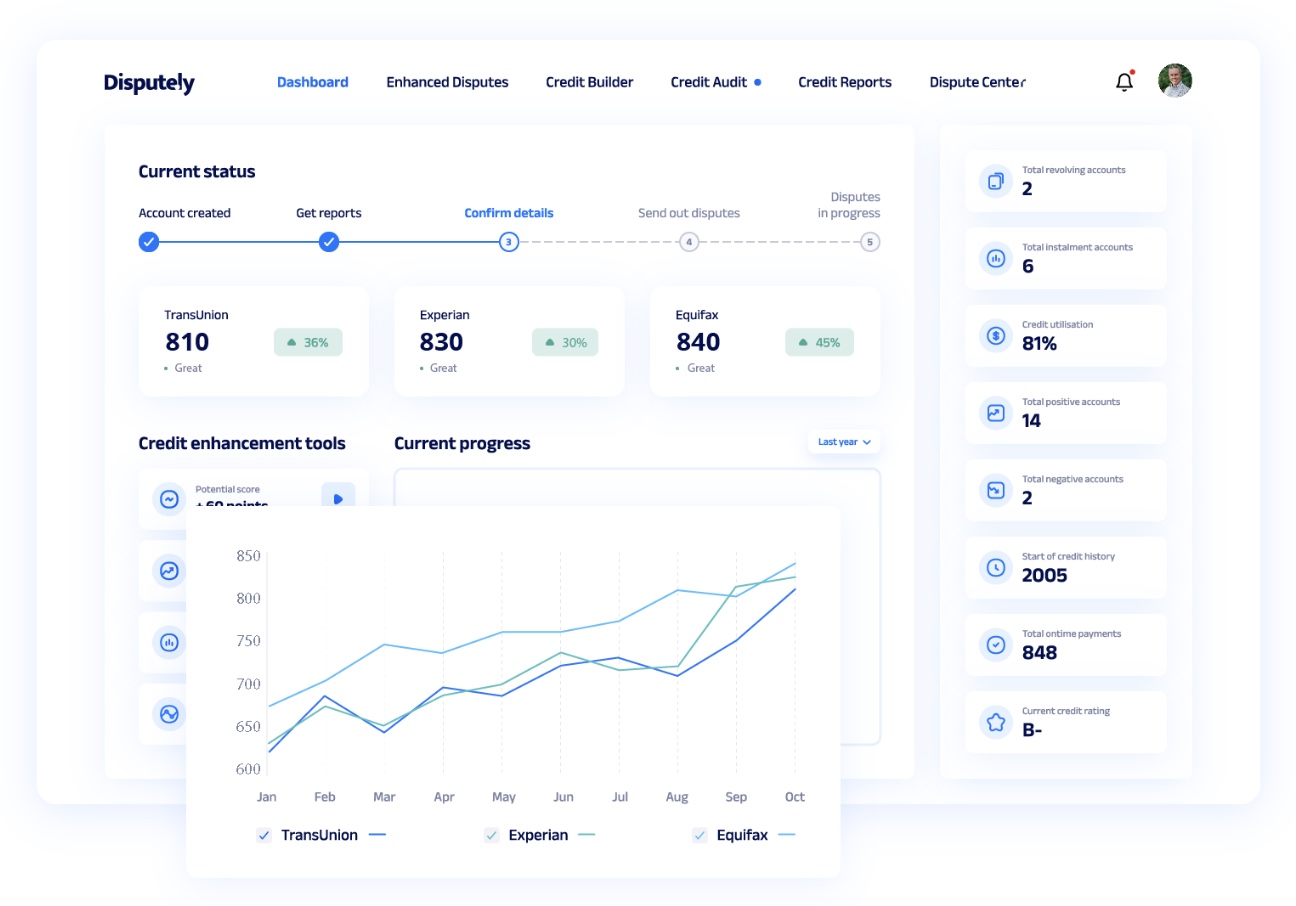The image size is (1296, 906).
Task: Click the positive accounts value 14
Action: (1031, 421)
